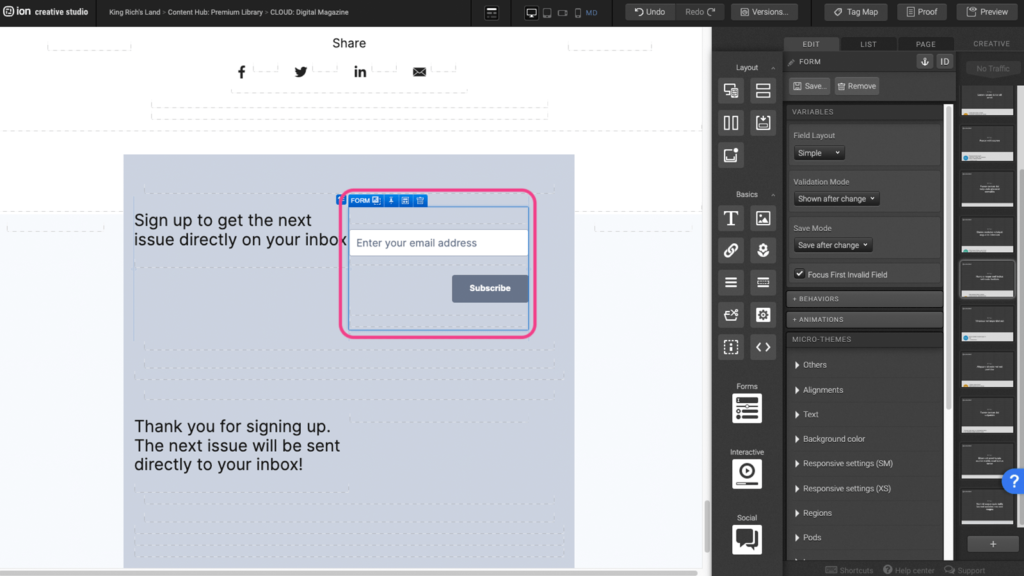Click the ID button in Form header
Screen dimensions: 1024x576
click(x=944, y=61)
